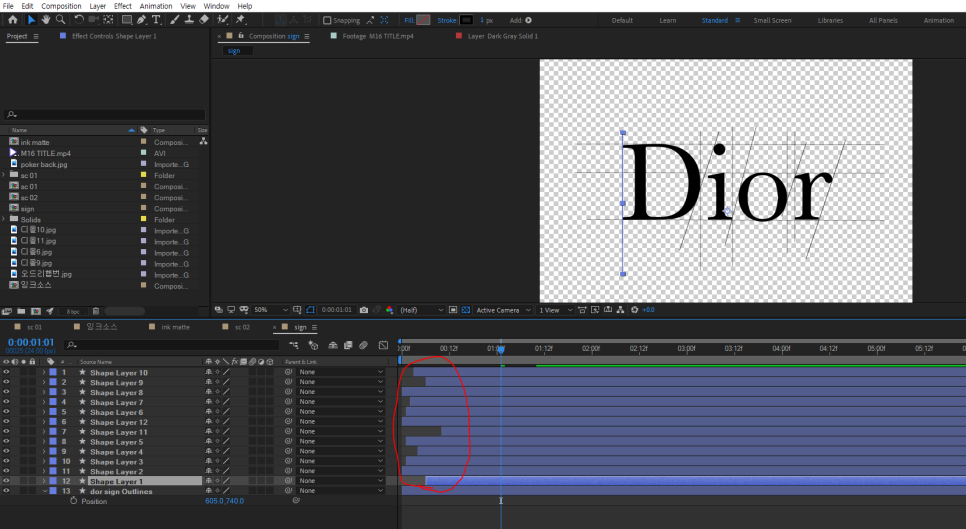Create a new folder in Project panel
The height and width of the screenshot is (529, 966).
click(x=21, y=312)
